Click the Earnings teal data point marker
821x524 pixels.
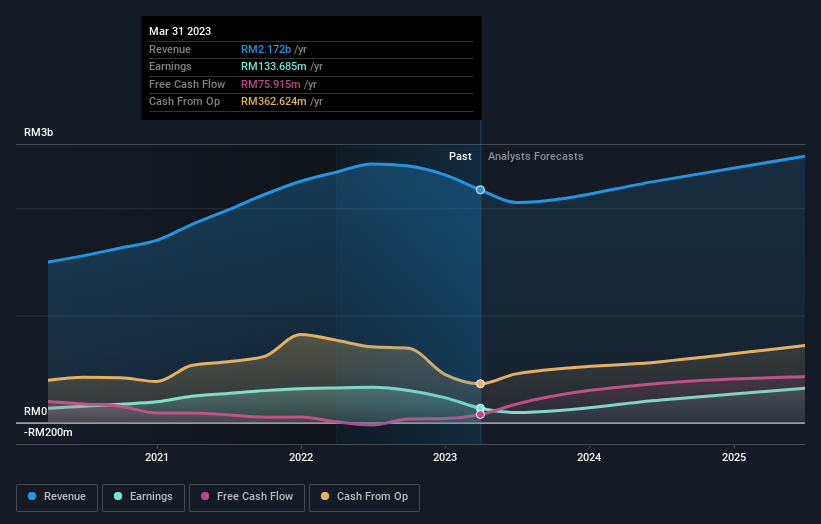pos(480,408)
